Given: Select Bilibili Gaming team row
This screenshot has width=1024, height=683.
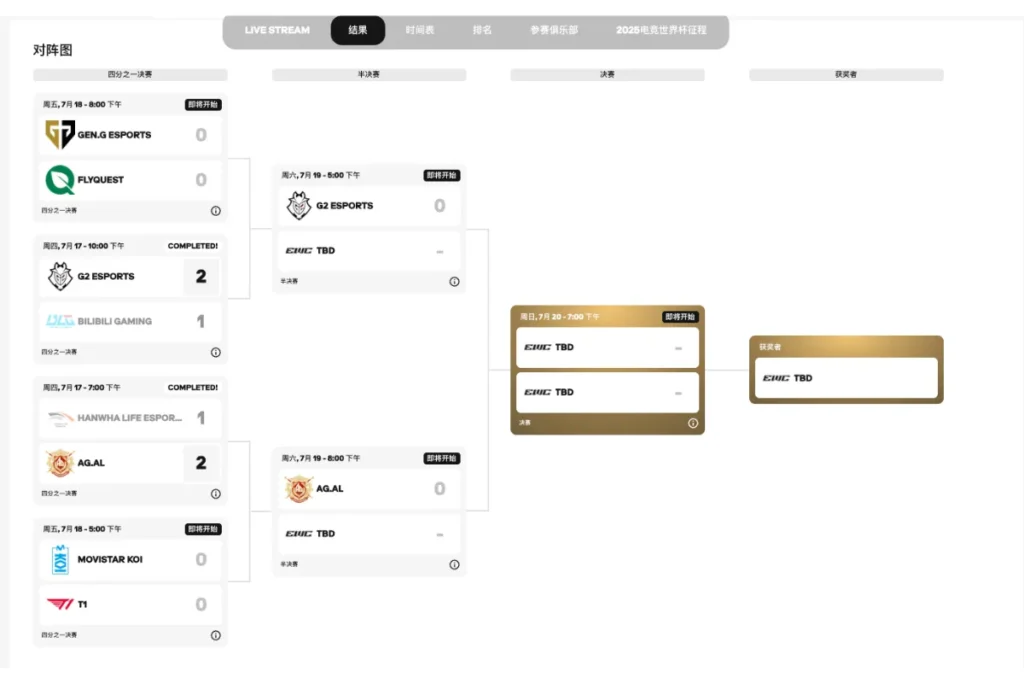Looking at the screenshot, I should click(x=130, y=321).
